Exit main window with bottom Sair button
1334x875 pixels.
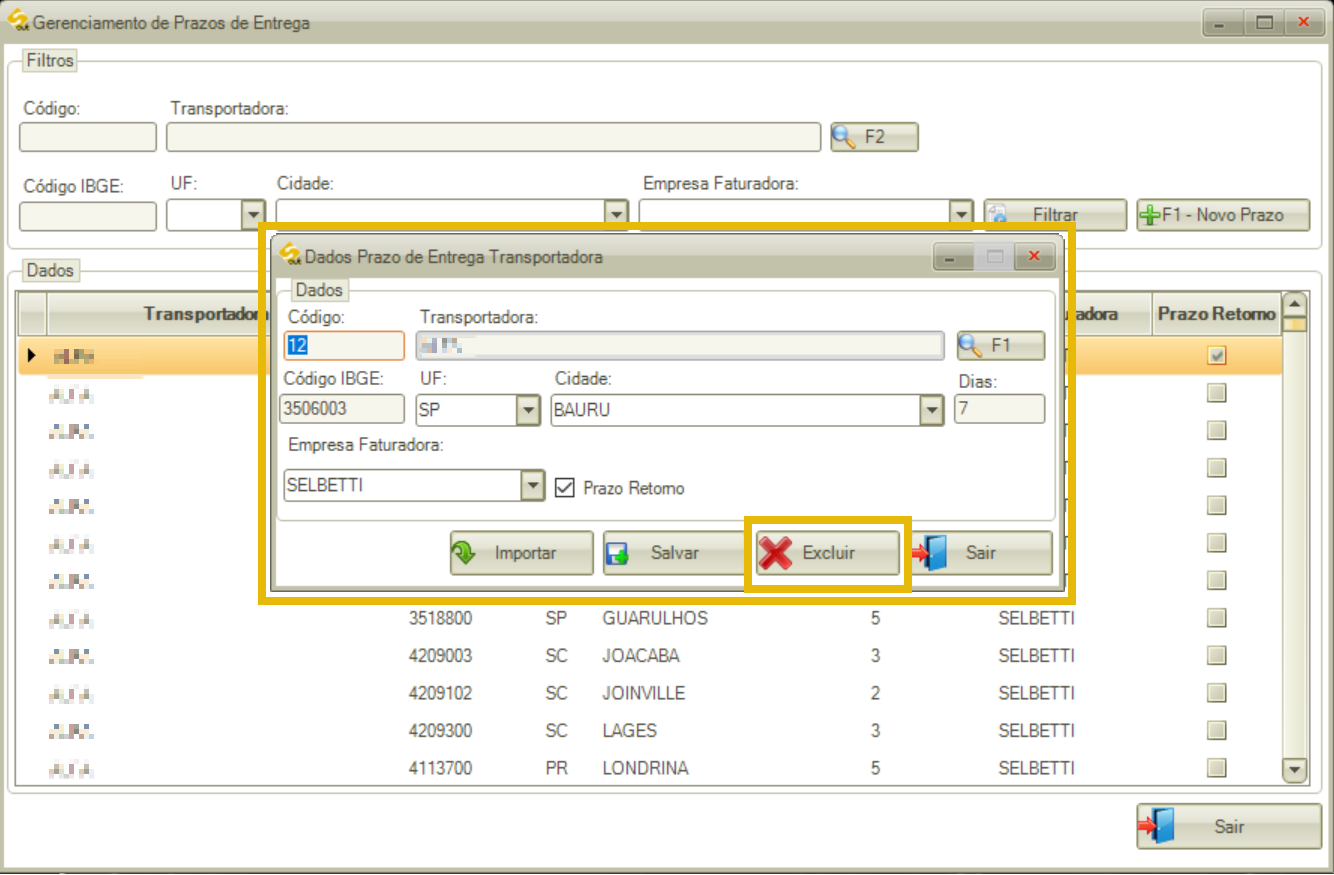(1229, 827)
